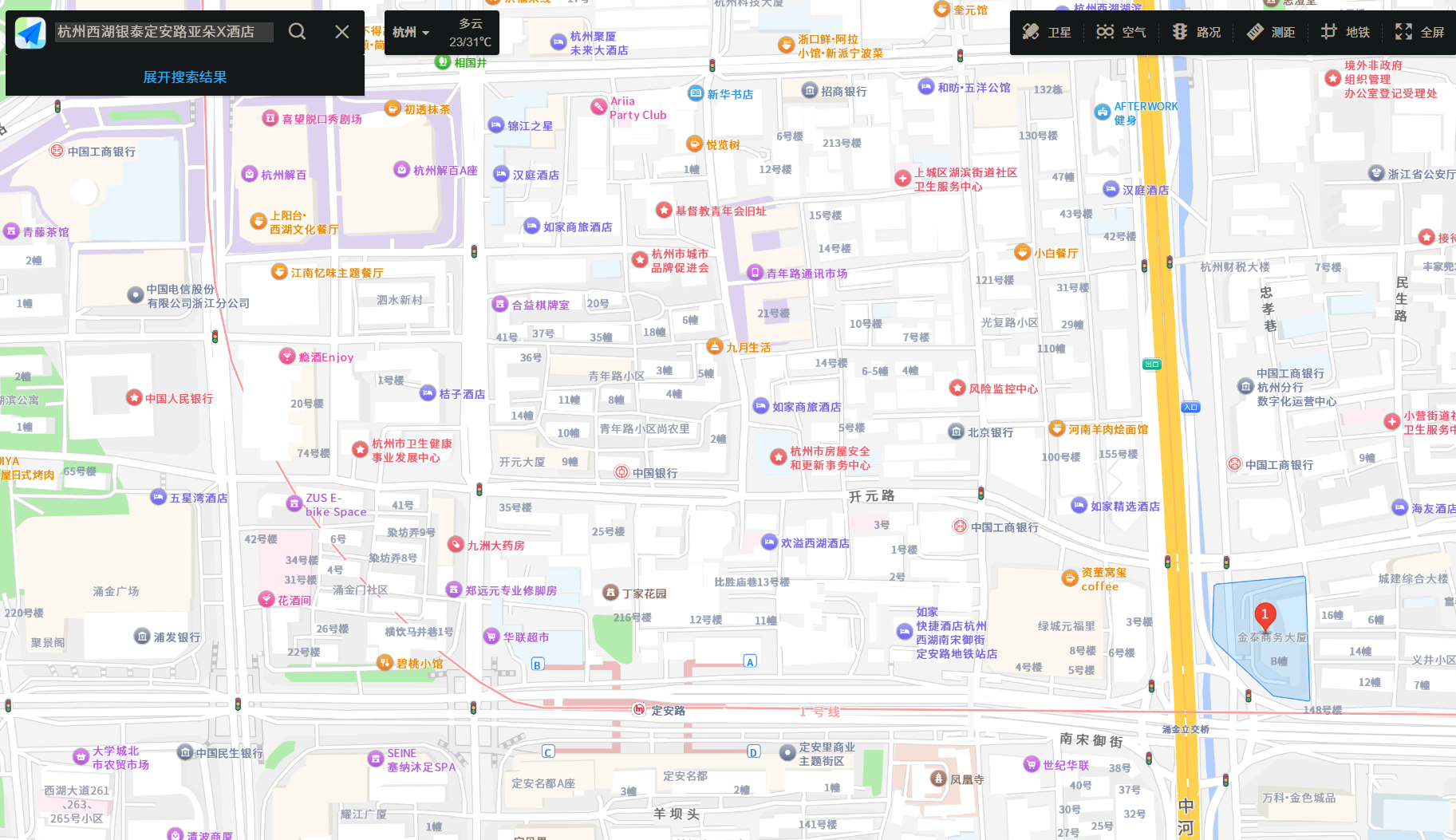Viewport: 1456px width, 840px height.
Task: Open the 杭州 city dropdown
Action: 410,33
